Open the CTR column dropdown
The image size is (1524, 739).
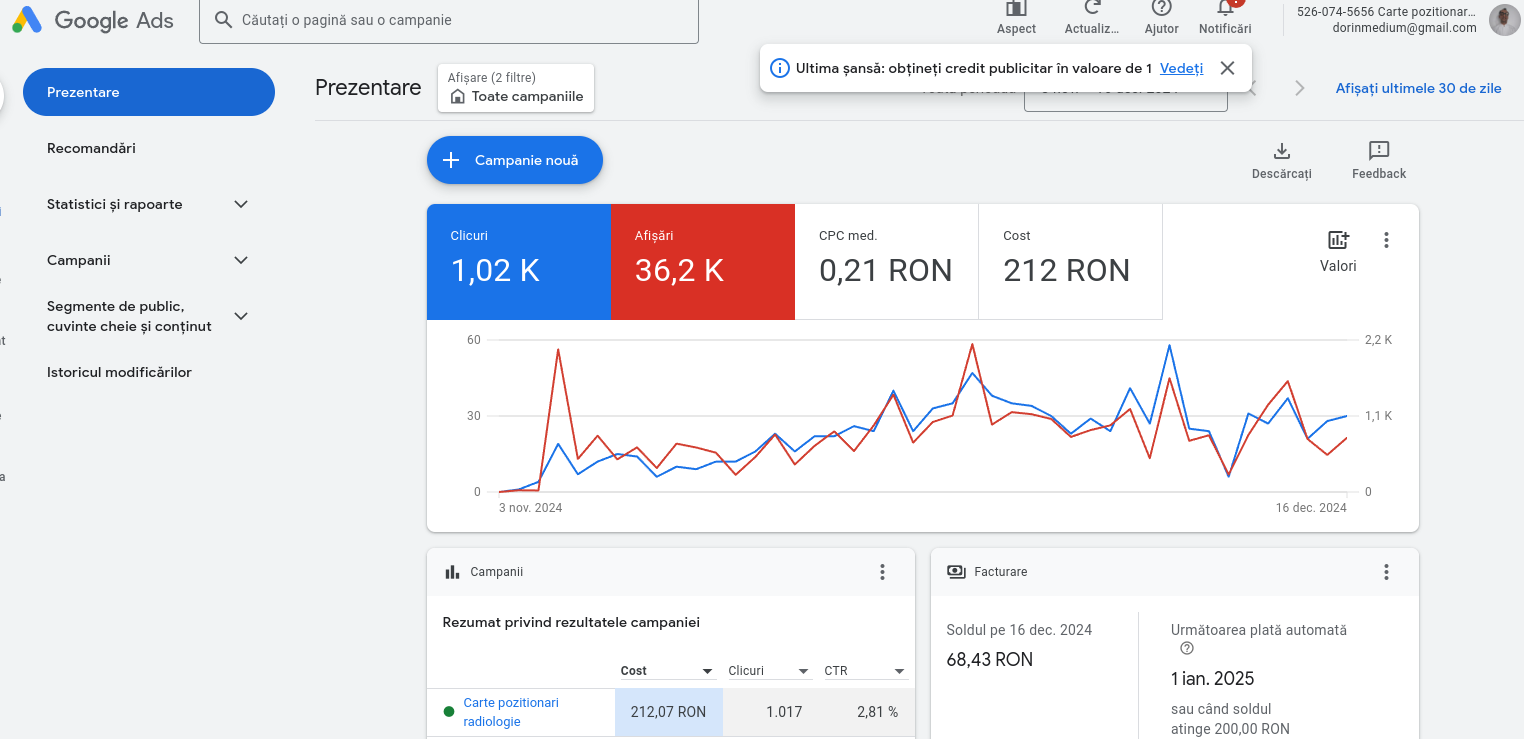pos(899,671)
